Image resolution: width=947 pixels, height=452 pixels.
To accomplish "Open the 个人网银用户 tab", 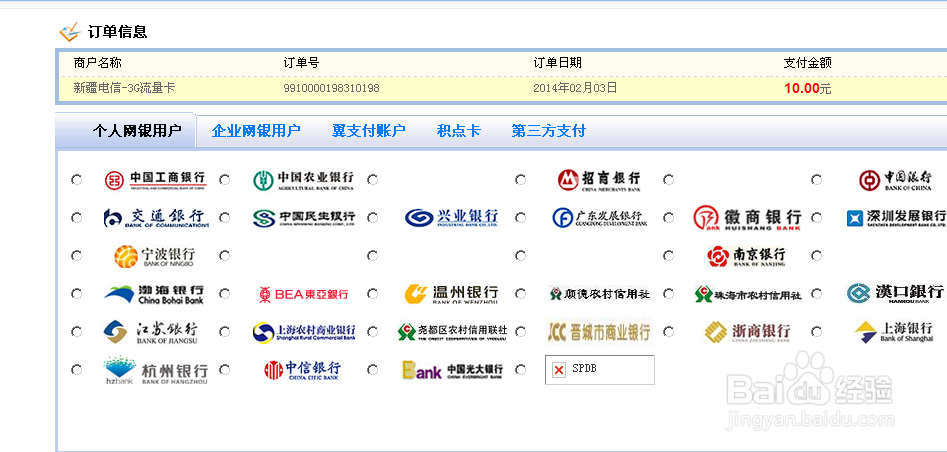I will pos(137,131).
